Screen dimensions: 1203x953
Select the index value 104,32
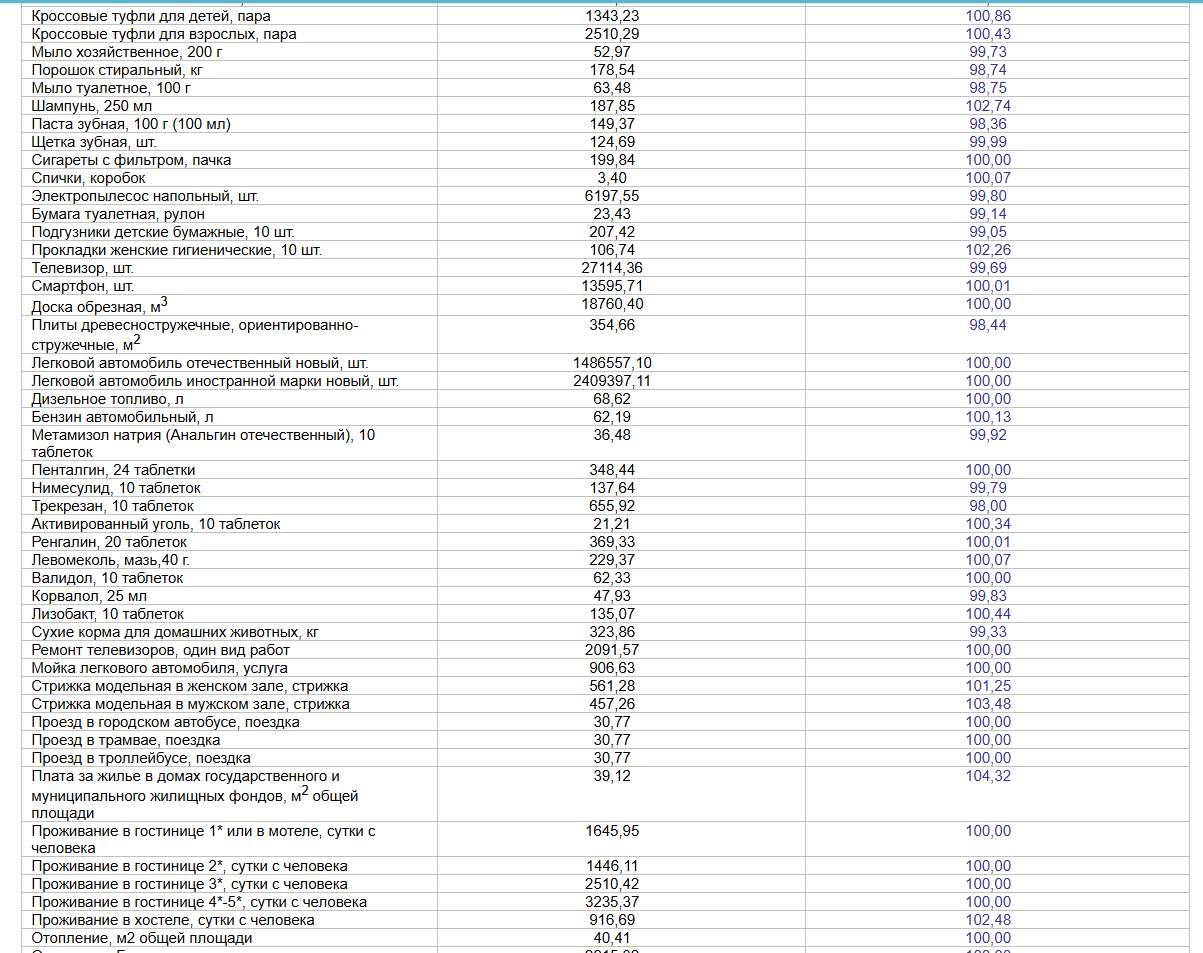[x=988, y=776]
